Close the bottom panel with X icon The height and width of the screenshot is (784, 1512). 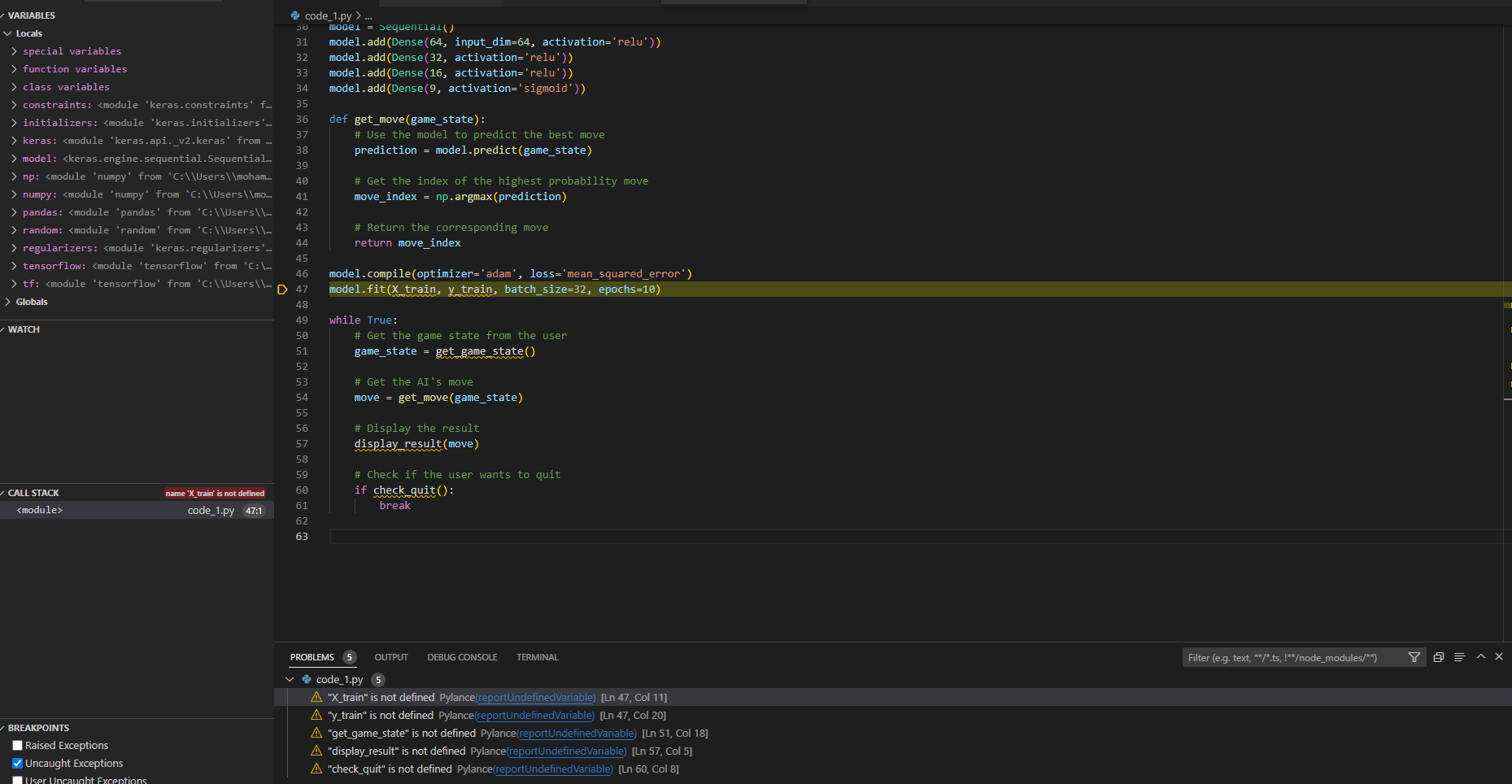pyautogui.click(x=1499, y=656)
